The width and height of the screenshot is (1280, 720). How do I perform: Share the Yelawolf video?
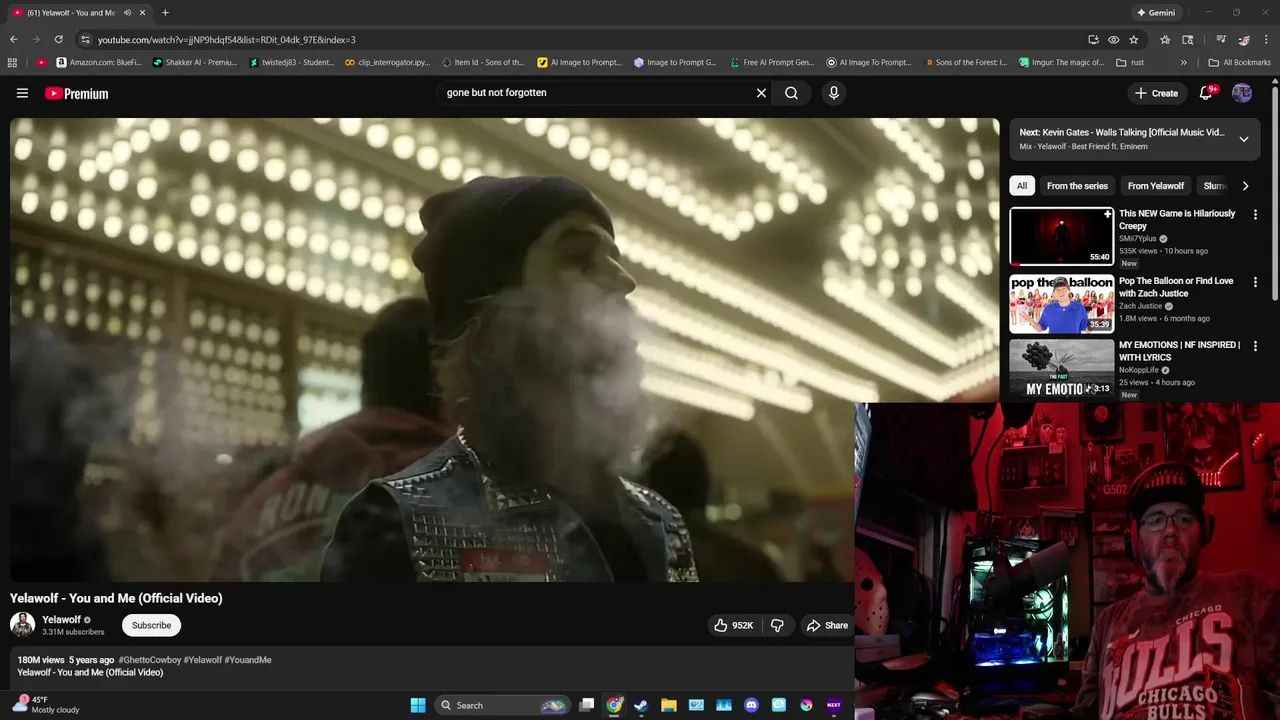[x=827, y=625]
